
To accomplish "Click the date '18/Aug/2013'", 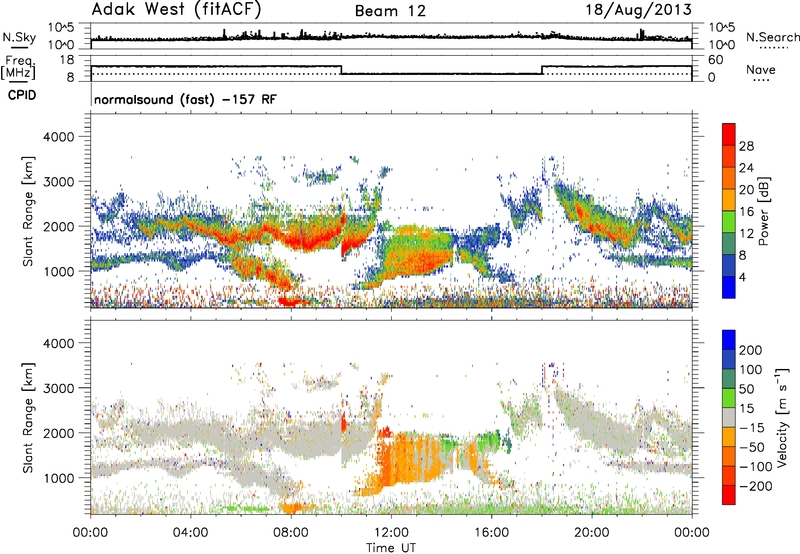I will pyautogui.click(x=638, y=10).
